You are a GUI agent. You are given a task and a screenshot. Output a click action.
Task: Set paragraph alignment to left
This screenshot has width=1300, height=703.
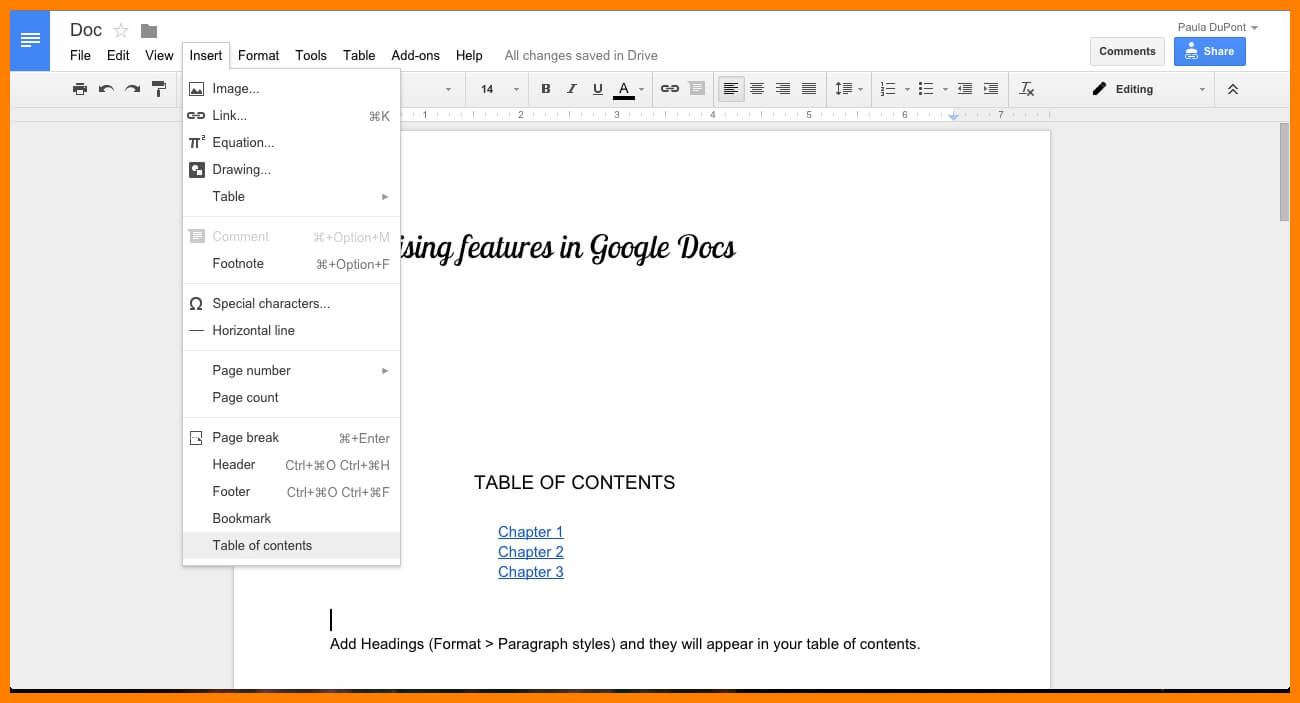tap(731, 89)
